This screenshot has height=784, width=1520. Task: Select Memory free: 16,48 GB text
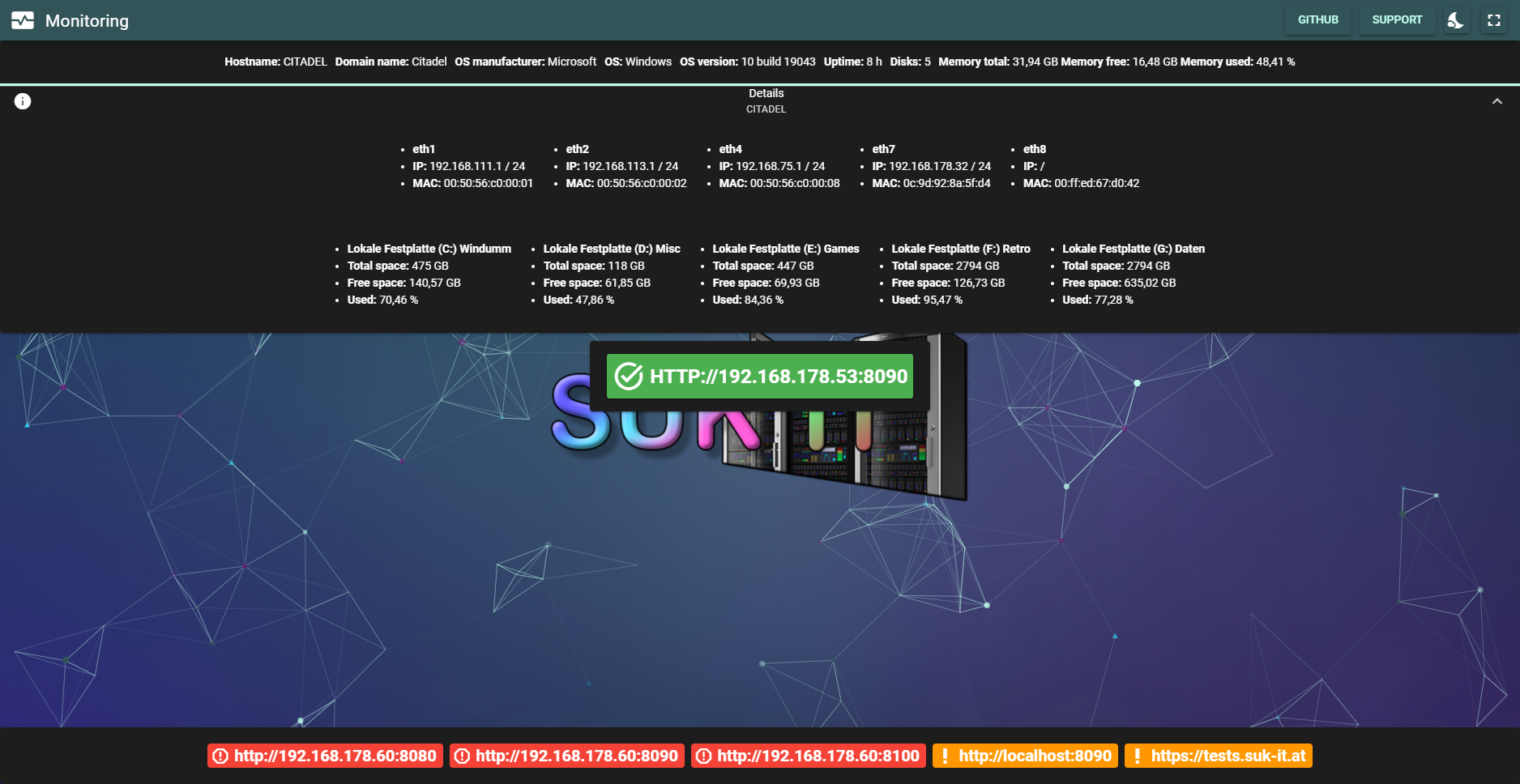point(1119,62)
